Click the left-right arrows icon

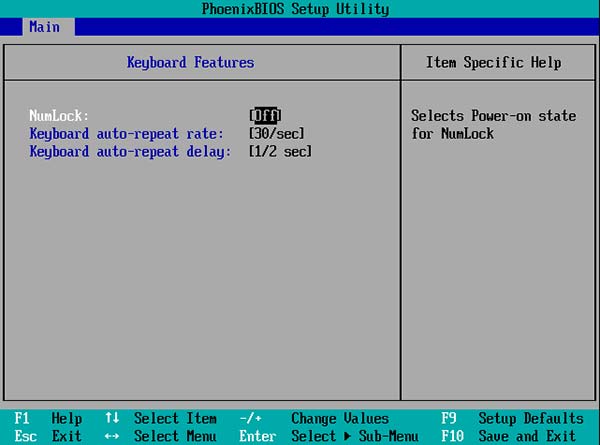click(112, 436)
